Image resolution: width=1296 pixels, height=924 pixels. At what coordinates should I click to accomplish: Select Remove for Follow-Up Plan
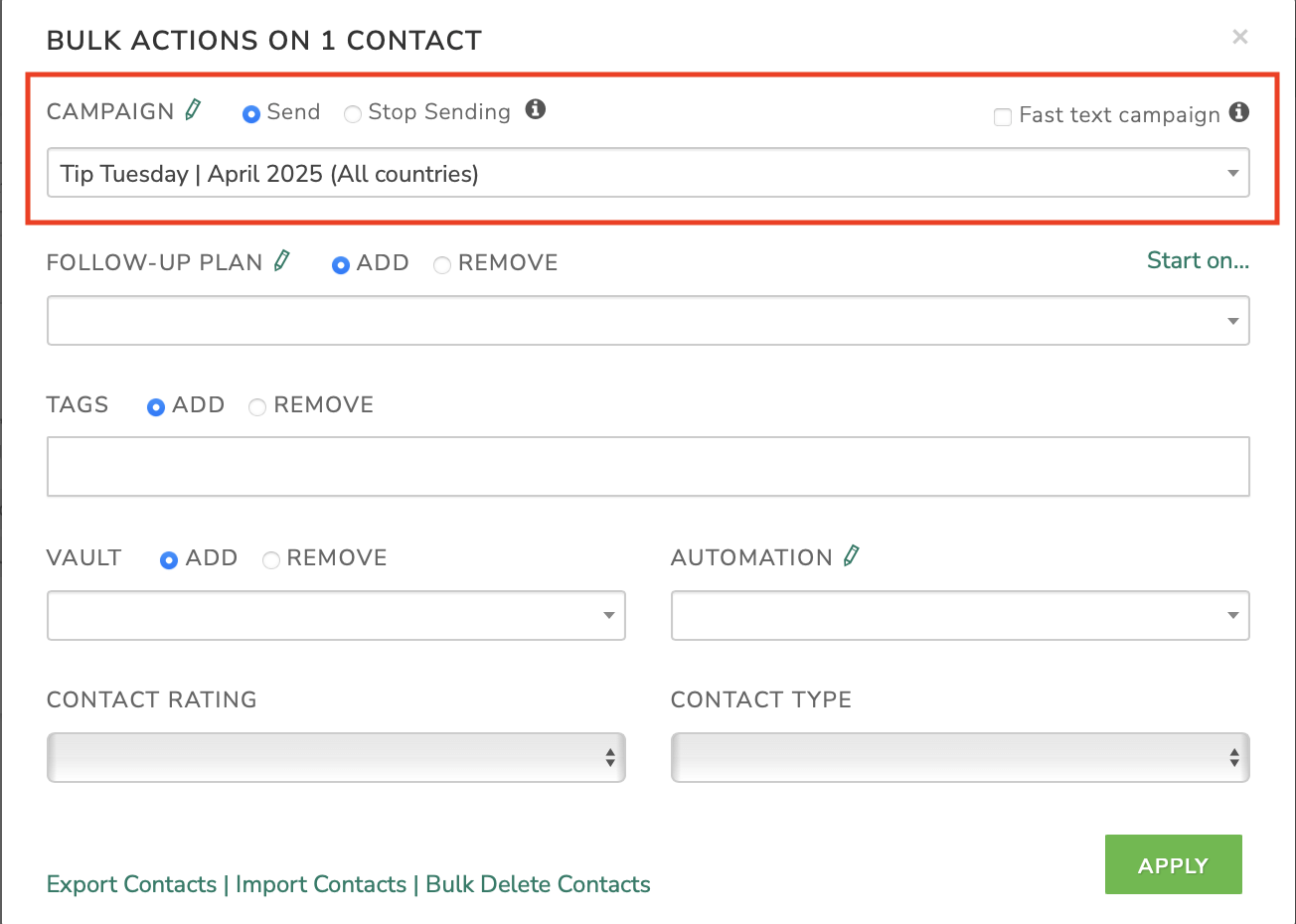442,265
